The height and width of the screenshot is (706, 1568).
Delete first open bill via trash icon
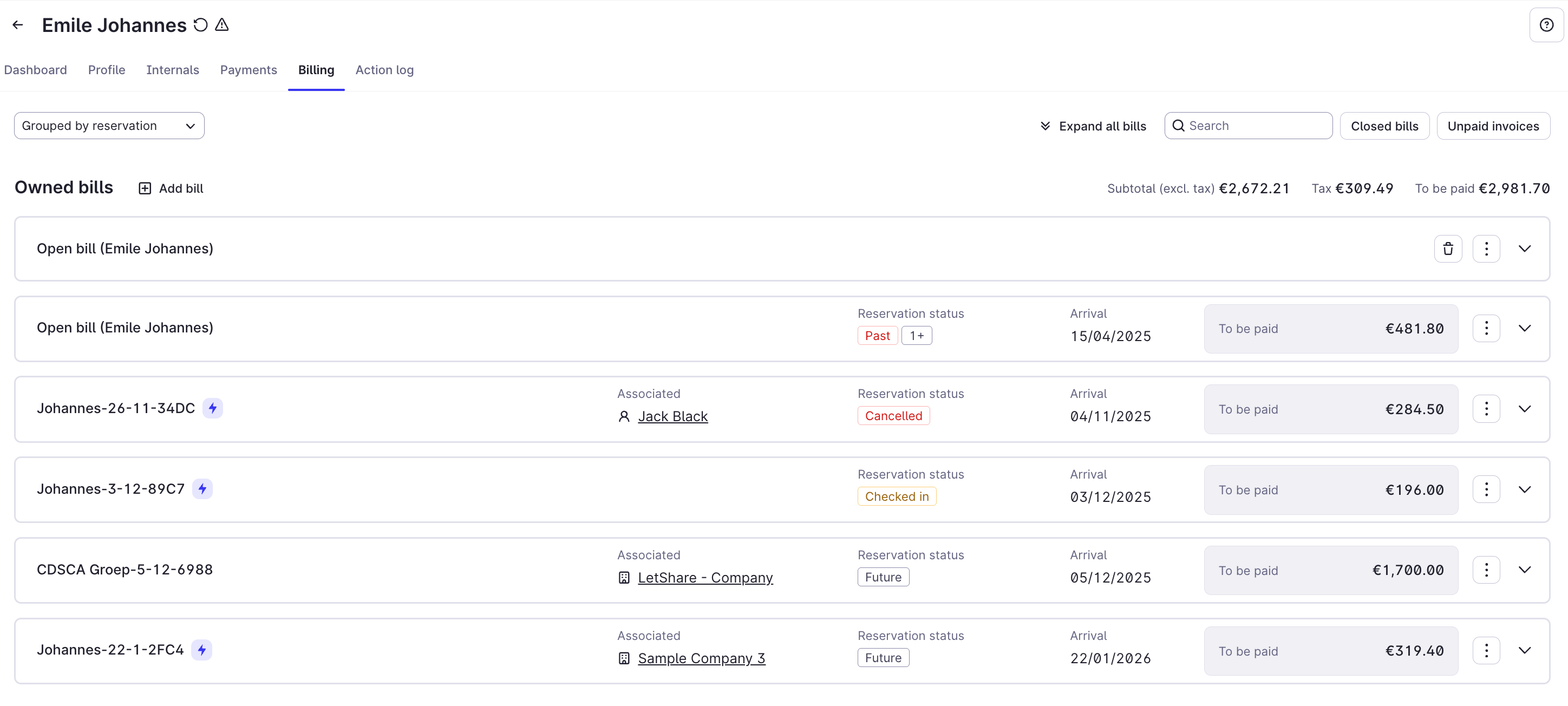[1447, 249]
